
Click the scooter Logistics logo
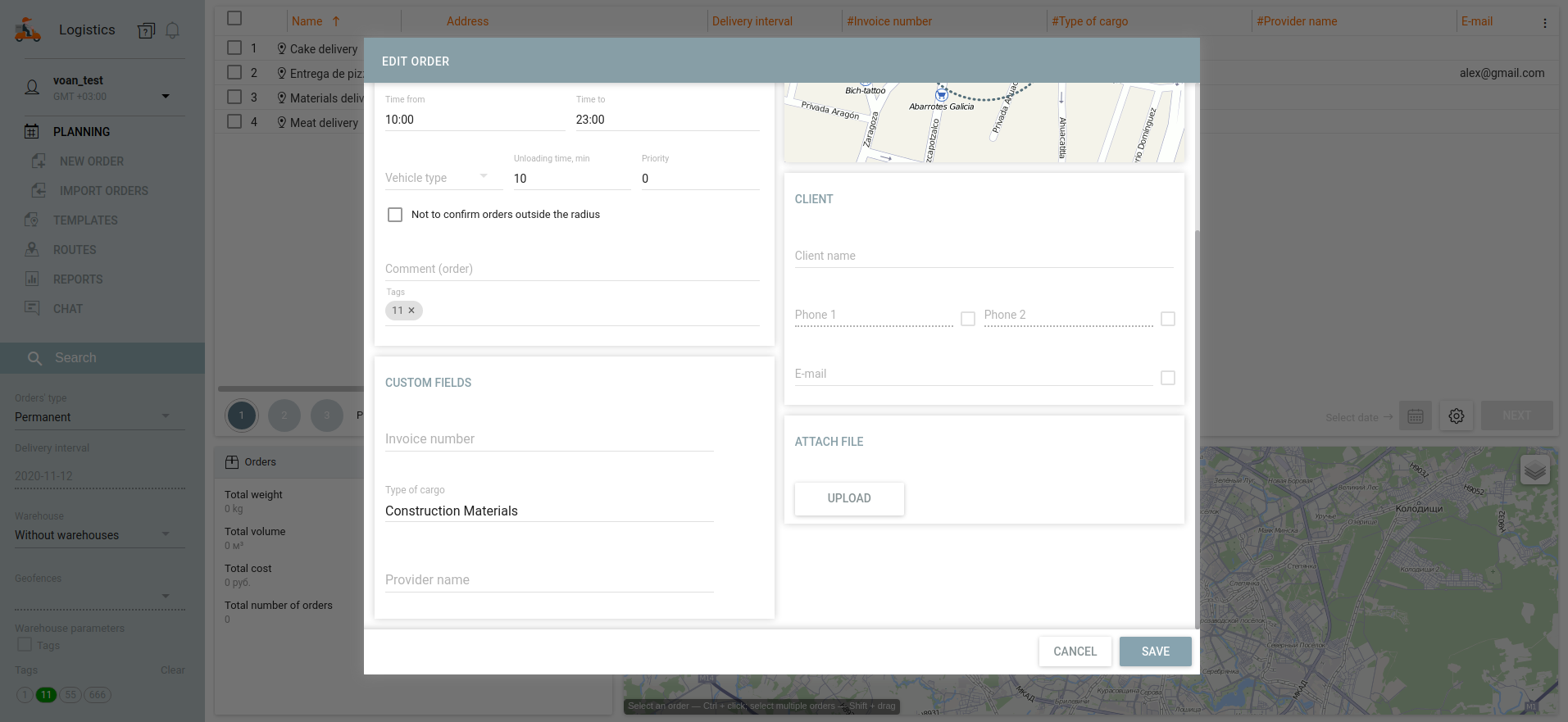pyautogui.click(x=28, y=30)
